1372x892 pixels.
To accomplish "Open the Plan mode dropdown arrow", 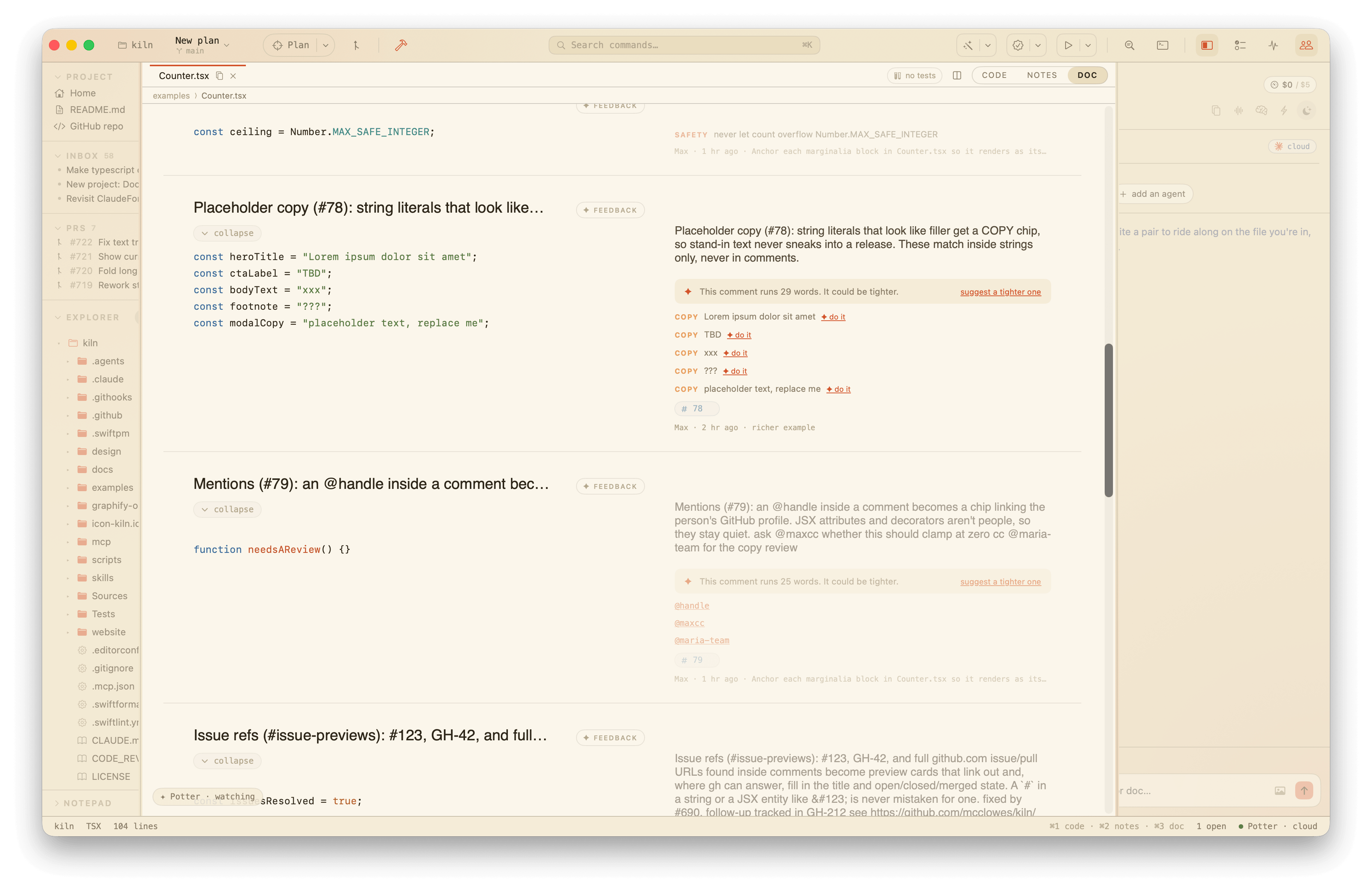I will point(326,45).
